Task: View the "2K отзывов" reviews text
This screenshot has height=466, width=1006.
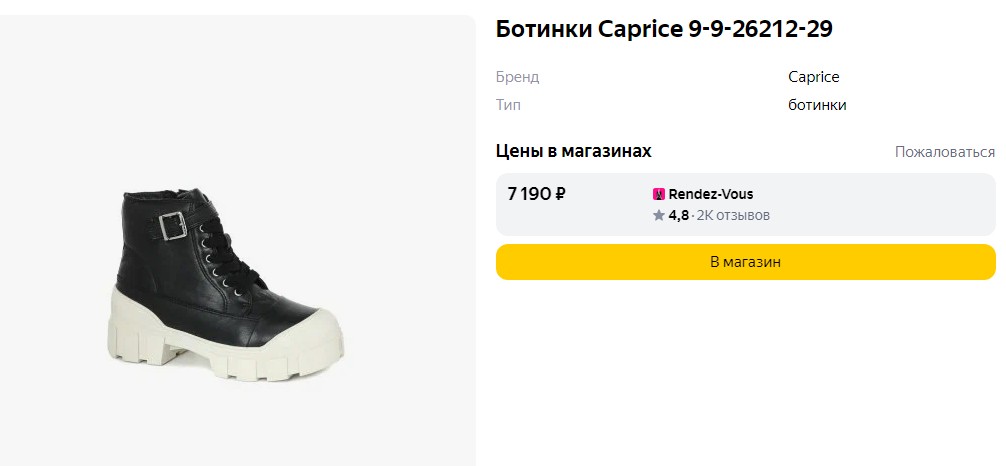Action: [x=733, y=216]
